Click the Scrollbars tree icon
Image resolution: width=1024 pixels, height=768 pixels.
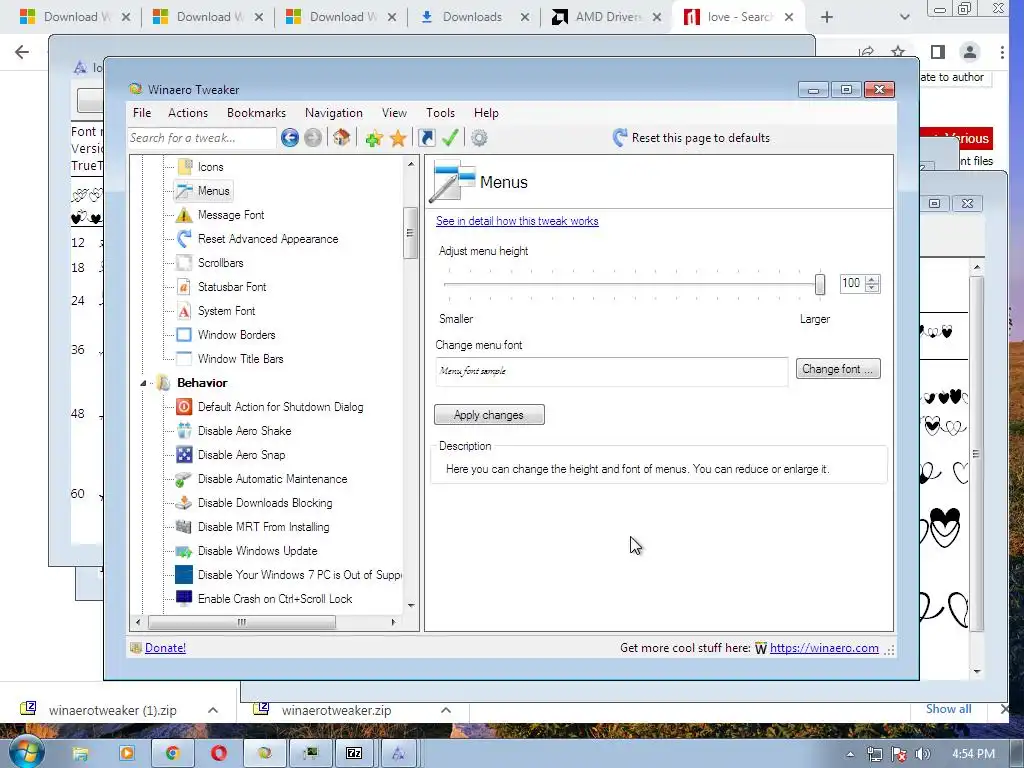(184, 263)
